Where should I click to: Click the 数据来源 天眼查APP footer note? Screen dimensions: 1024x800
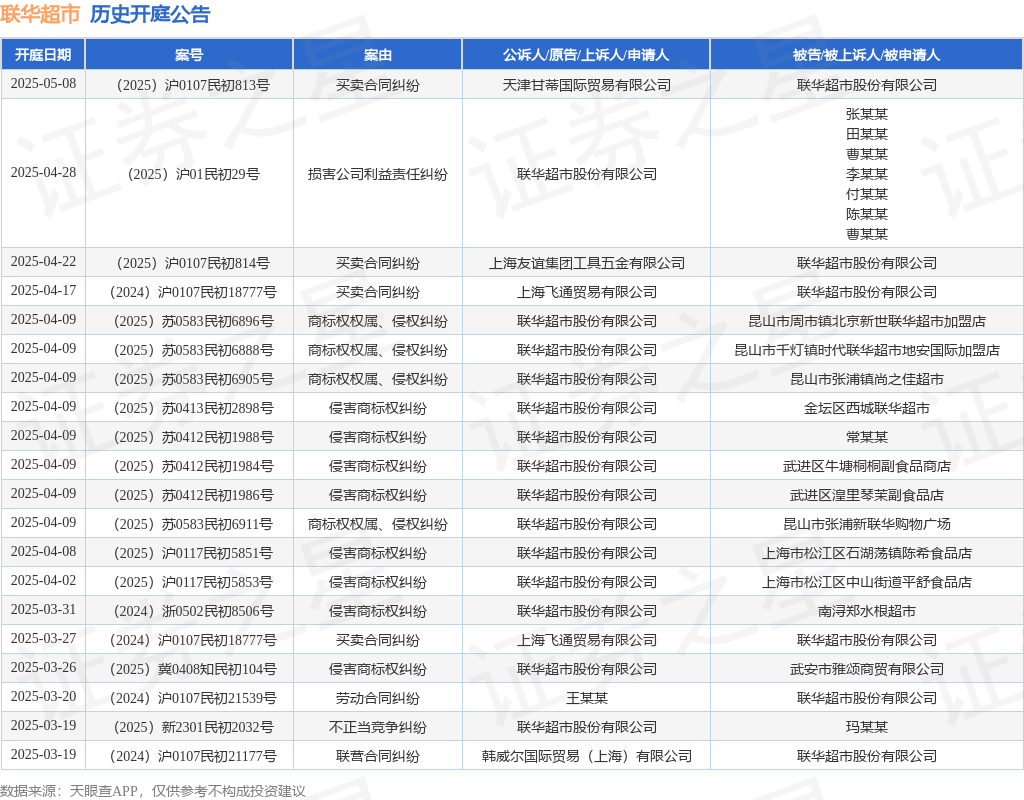(x=152, y=791)
